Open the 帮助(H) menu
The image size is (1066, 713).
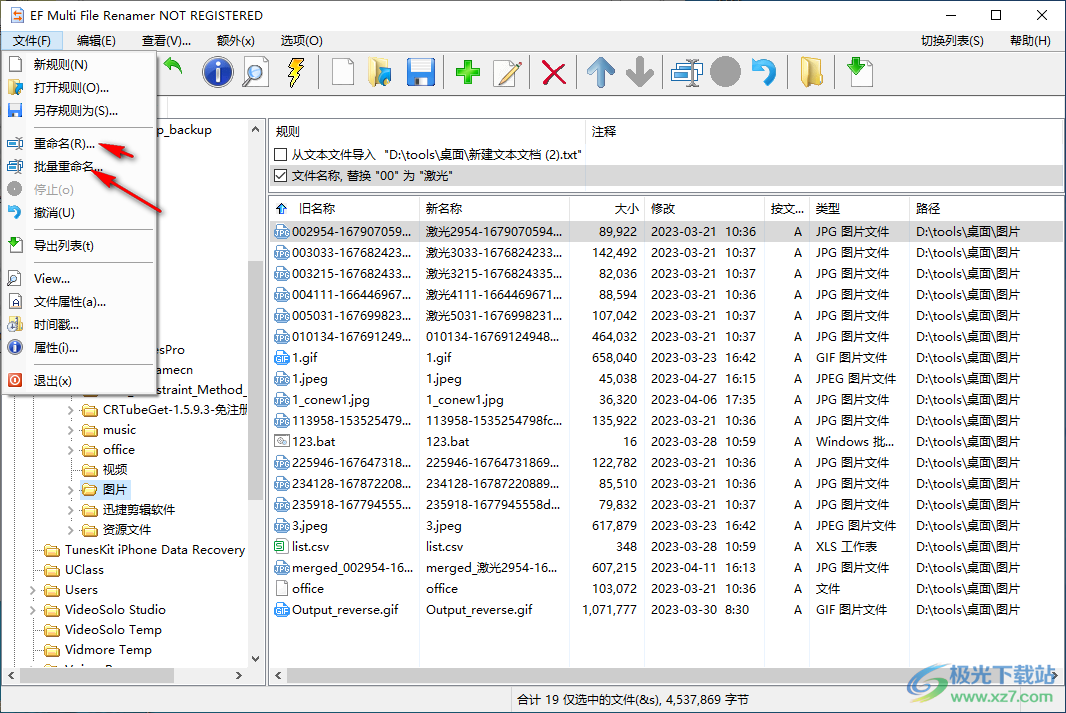[x=1030, y=41]
